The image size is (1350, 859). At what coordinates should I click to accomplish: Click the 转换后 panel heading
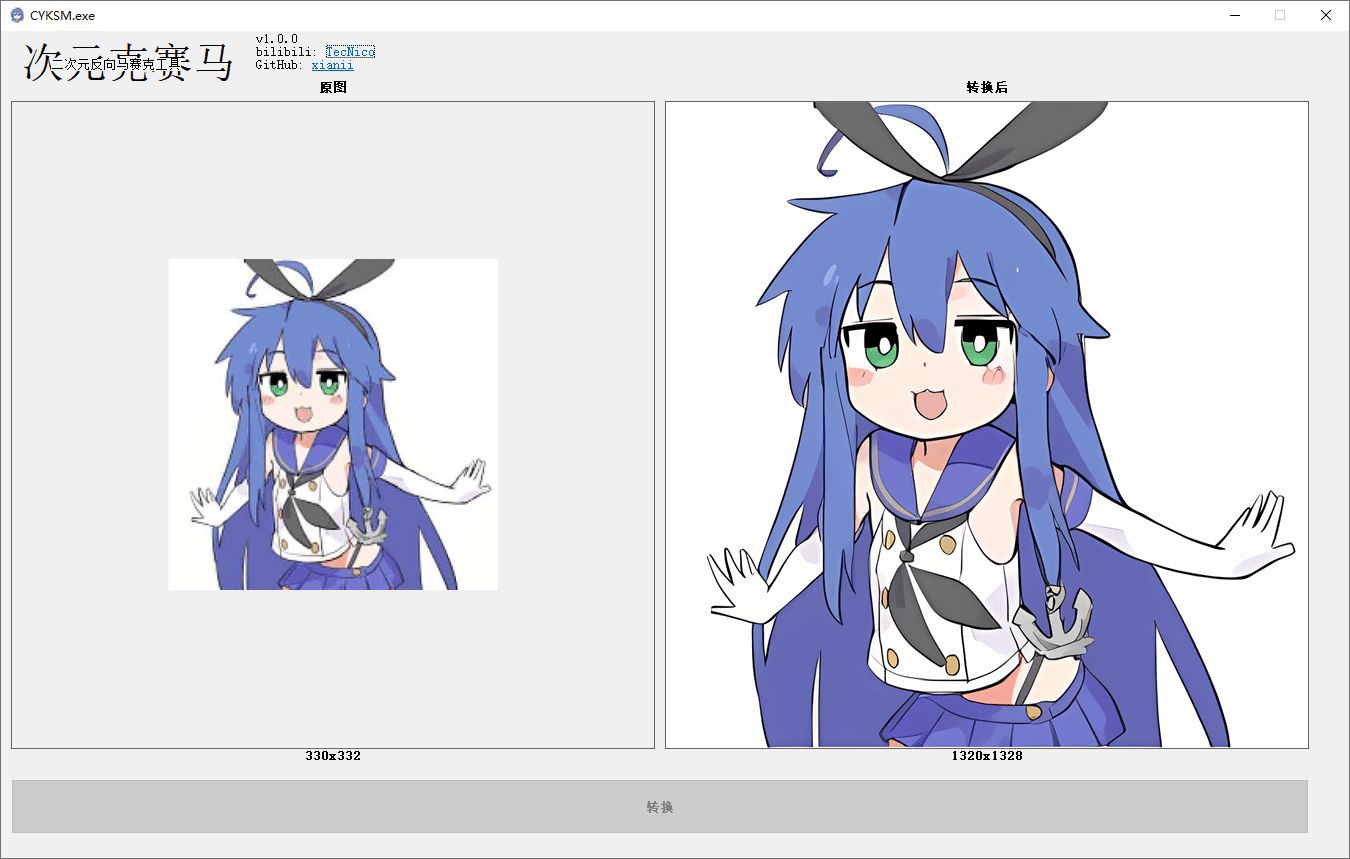click(x=986, y=88)
